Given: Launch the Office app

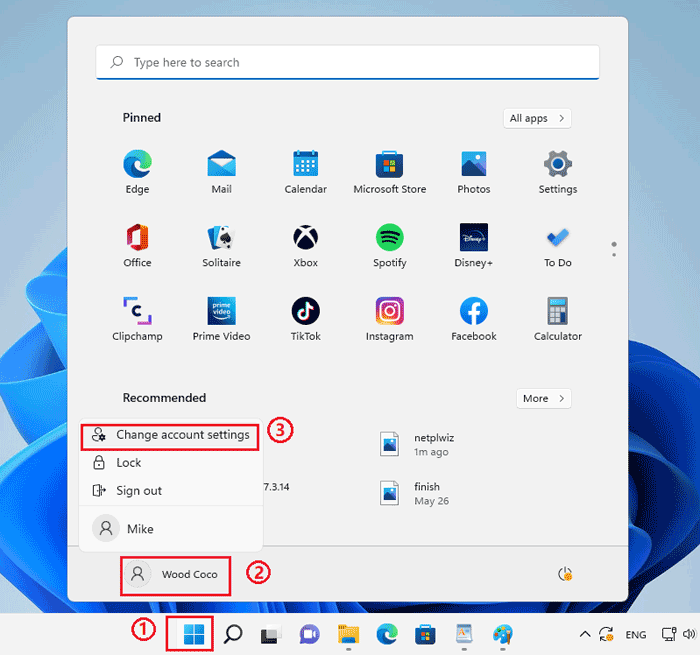Looking at the screenshot, I should point(137,246).
